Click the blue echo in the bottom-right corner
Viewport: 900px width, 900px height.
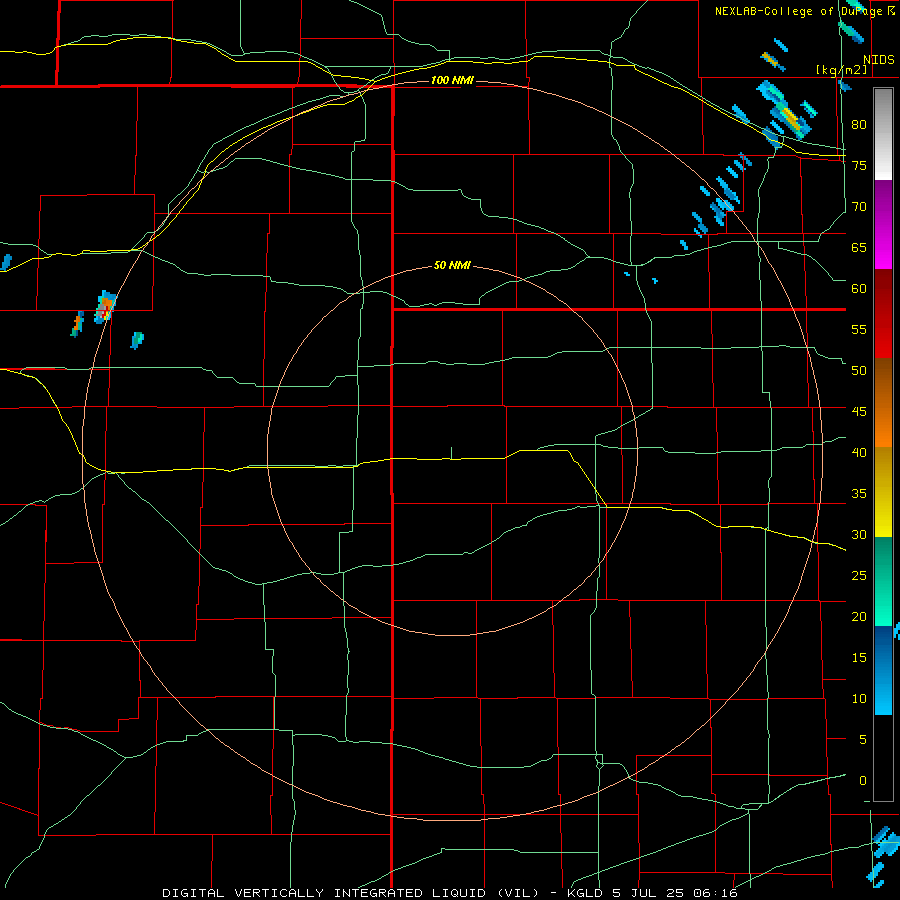point(882,854)
